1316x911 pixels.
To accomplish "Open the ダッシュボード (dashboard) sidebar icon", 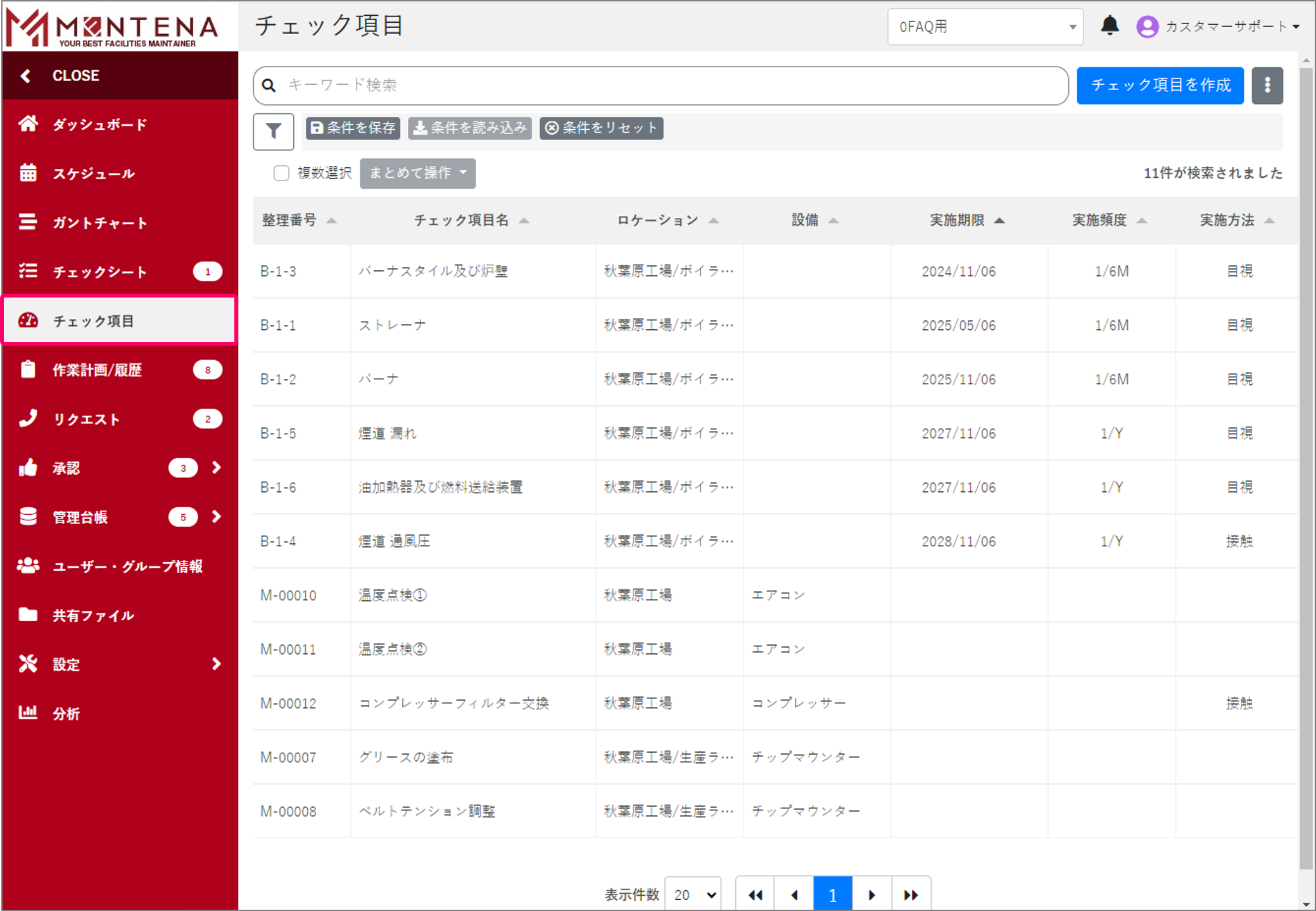I will tap(28, 124).
